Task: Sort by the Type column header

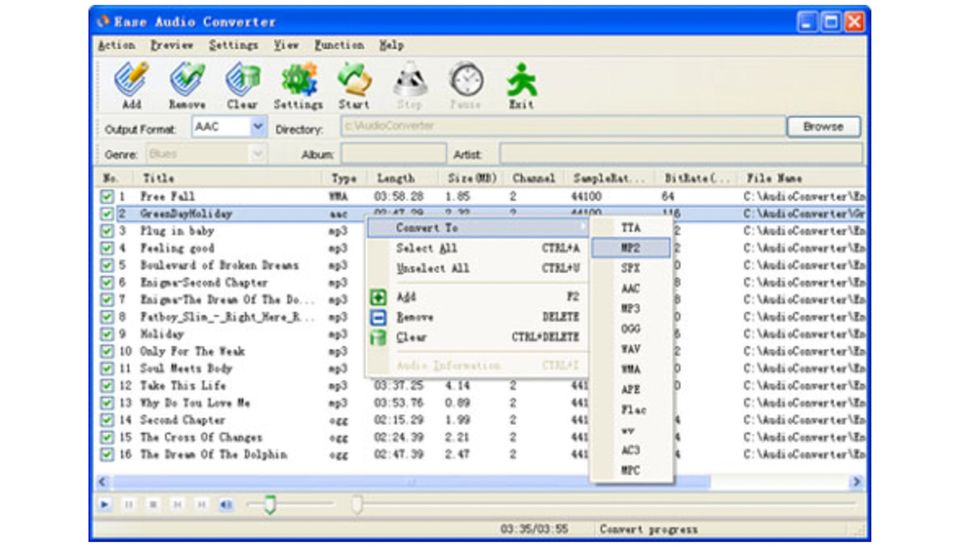Action: (x=345, y=178)
